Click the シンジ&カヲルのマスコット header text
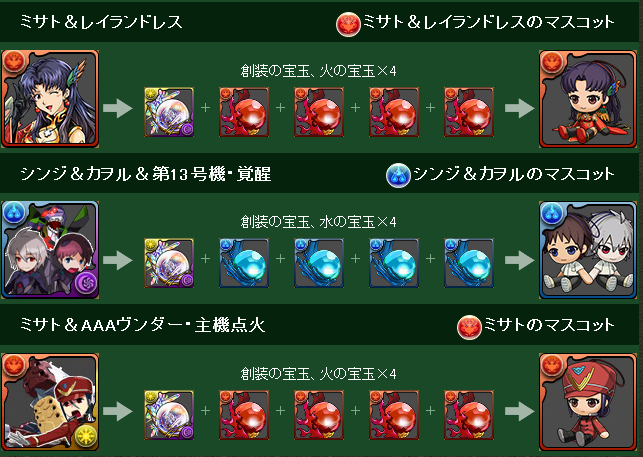Viewport: 643px width, 457px height. (x=514, y=174)
